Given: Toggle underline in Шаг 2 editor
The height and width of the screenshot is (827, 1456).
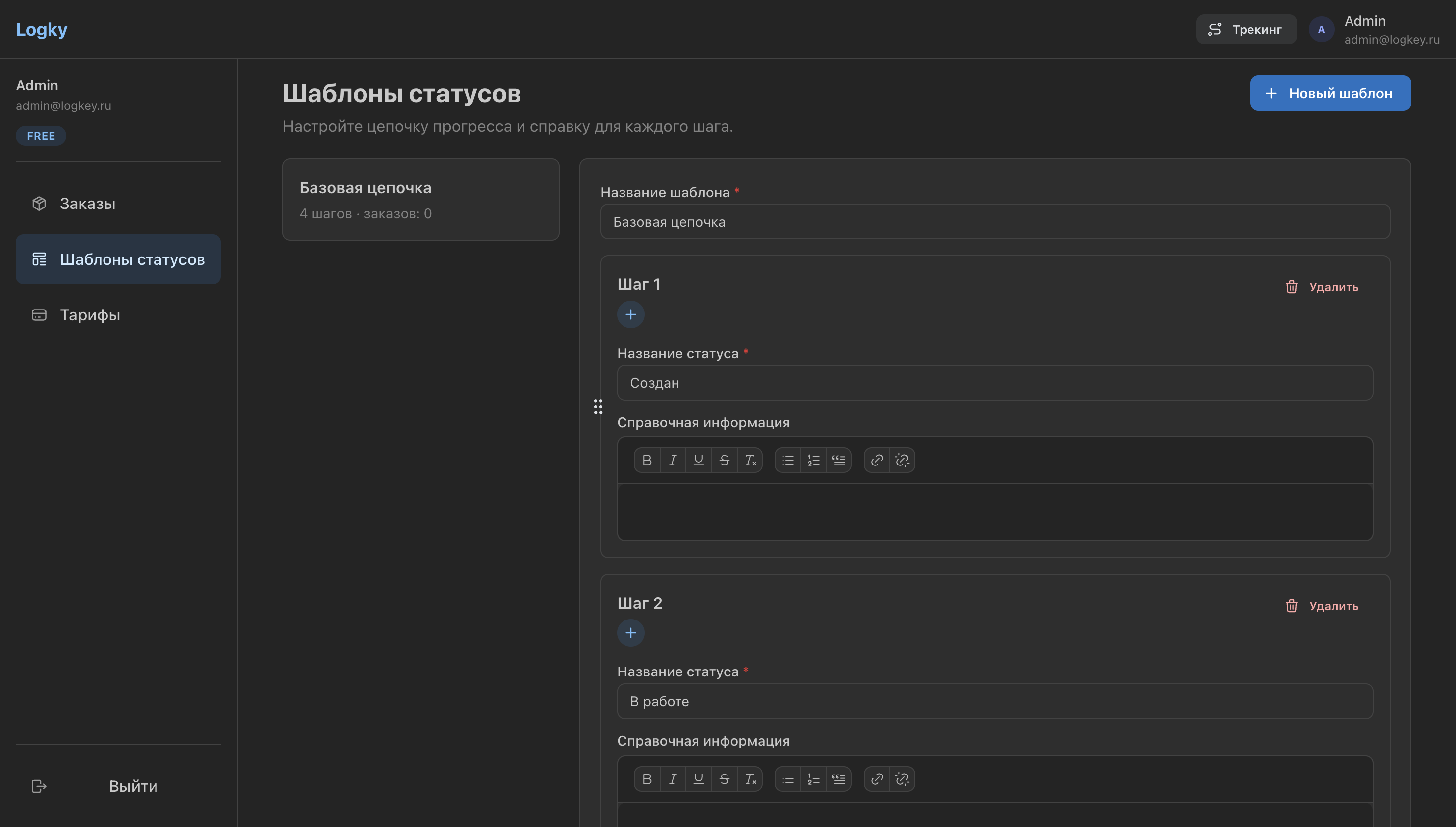Looking at the screenshot, I should point(698,779).
